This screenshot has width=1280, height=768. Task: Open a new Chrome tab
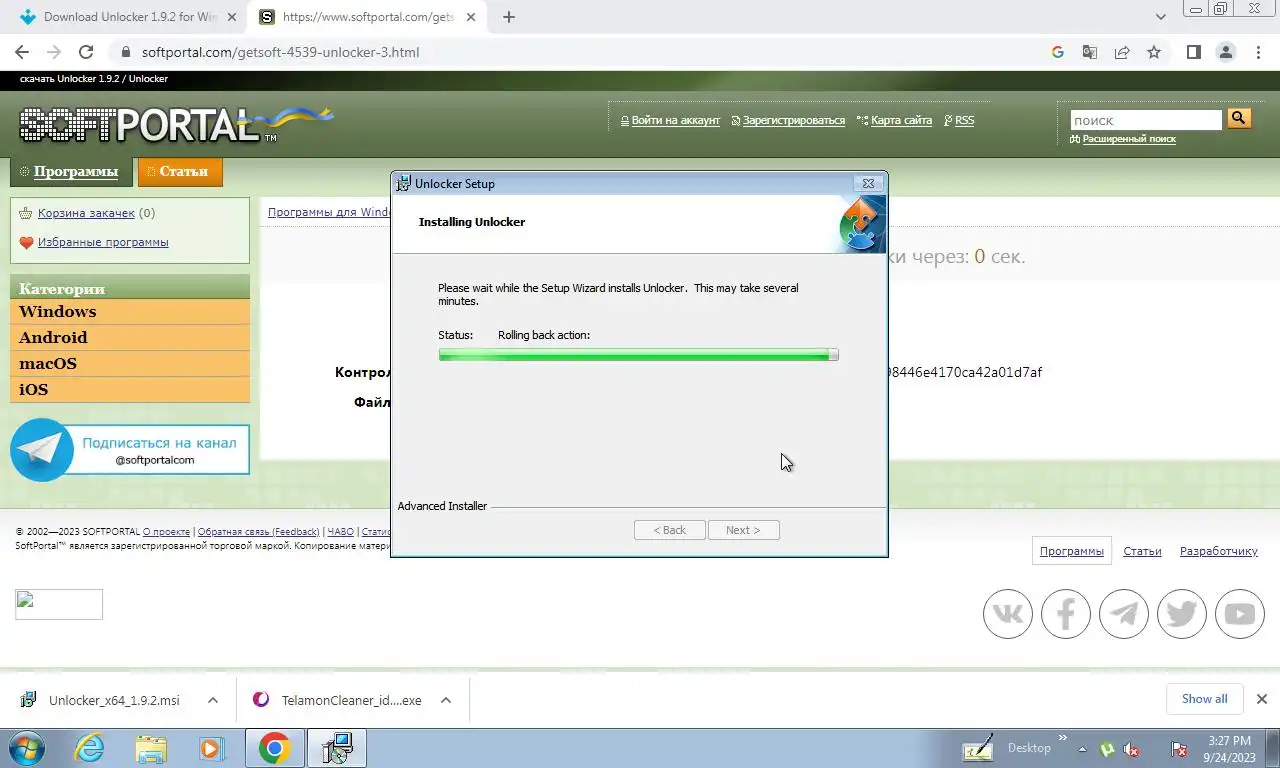509,17
